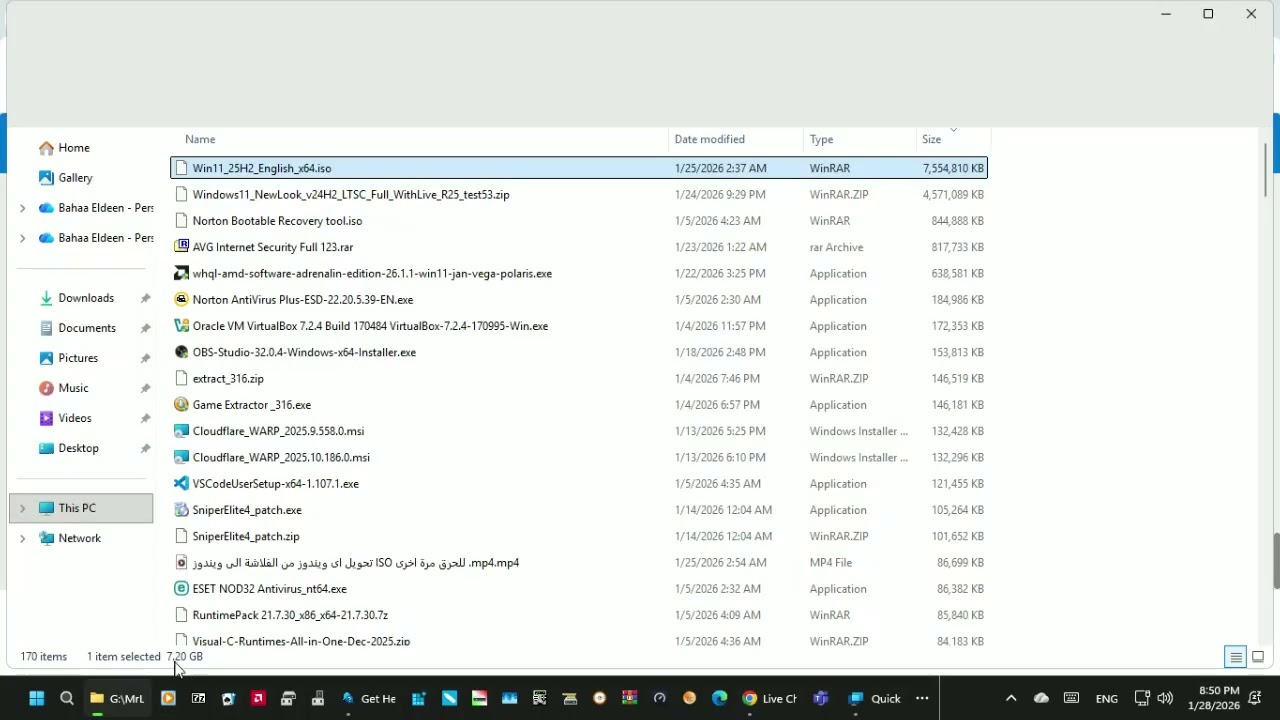Click Cloudflare_WARP_2025.9.558.0.msi icon
Viewport: 1280px width, 720px height.
pos(181,431)
